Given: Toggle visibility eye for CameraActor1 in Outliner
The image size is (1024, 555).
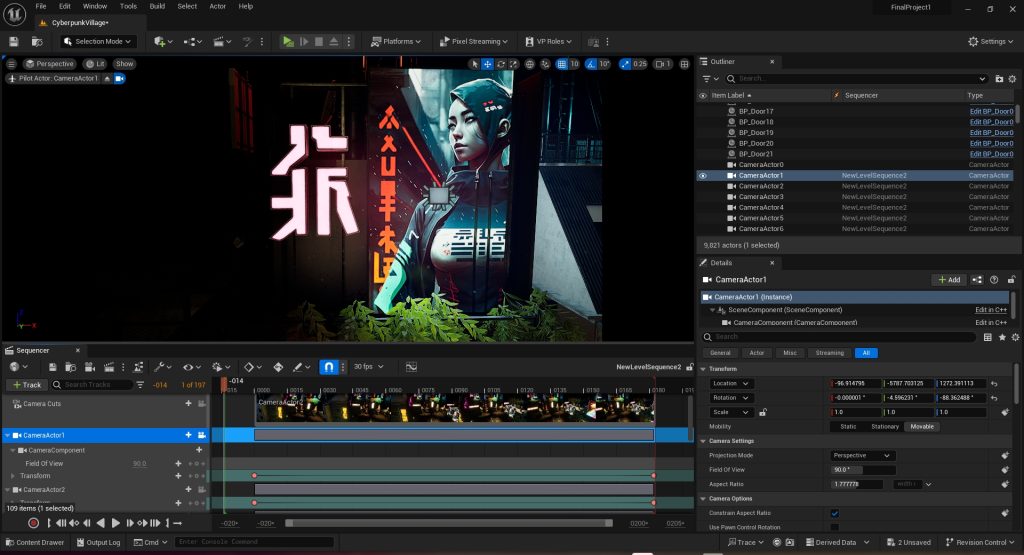Looking at the screenshot, I should pos(703,176).
